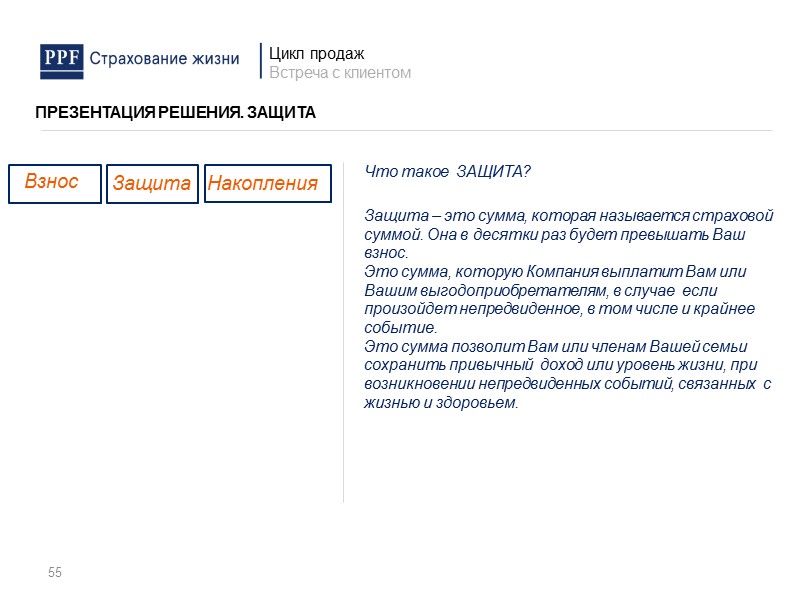
Task: Select the Накопления box
Action: [x=268, y=184]
